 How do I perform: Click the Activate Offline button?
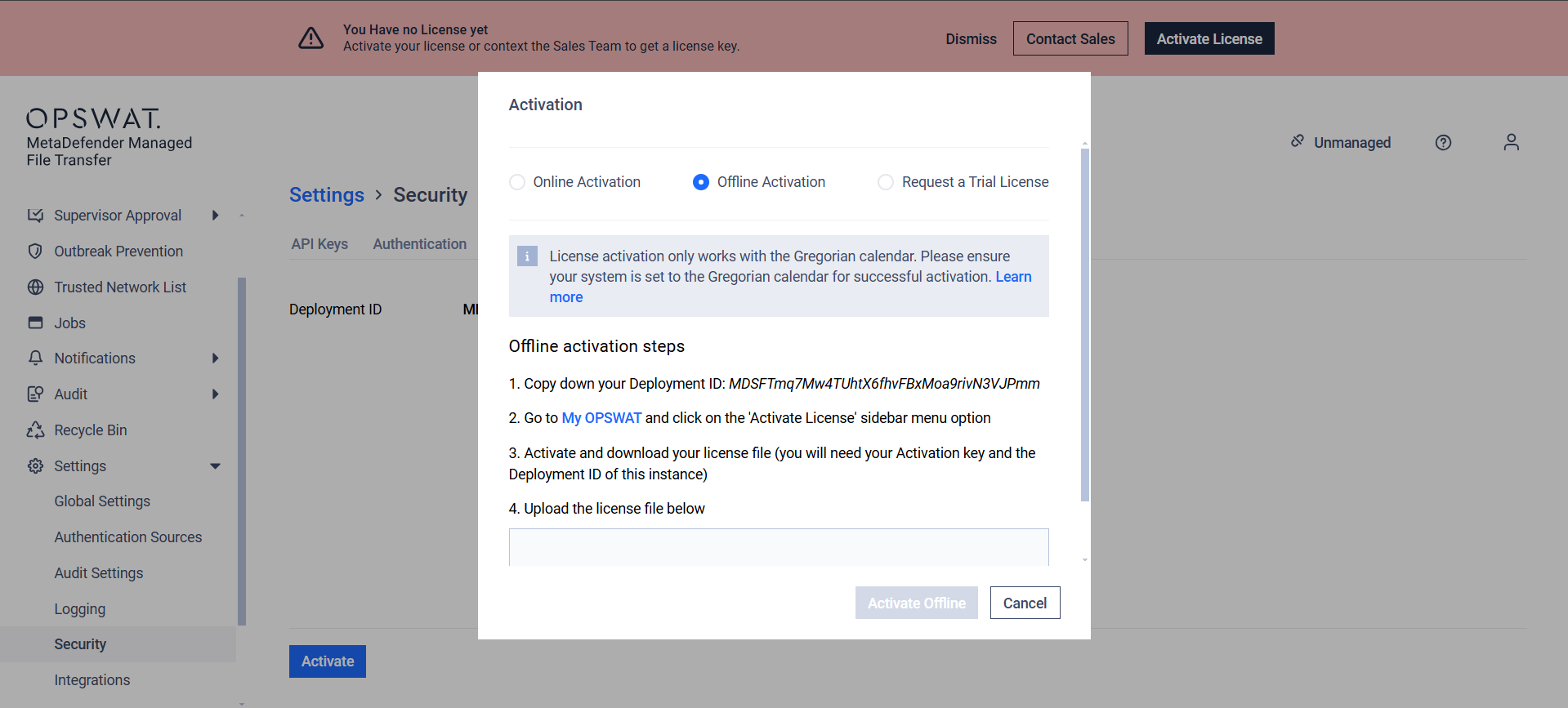917,603
